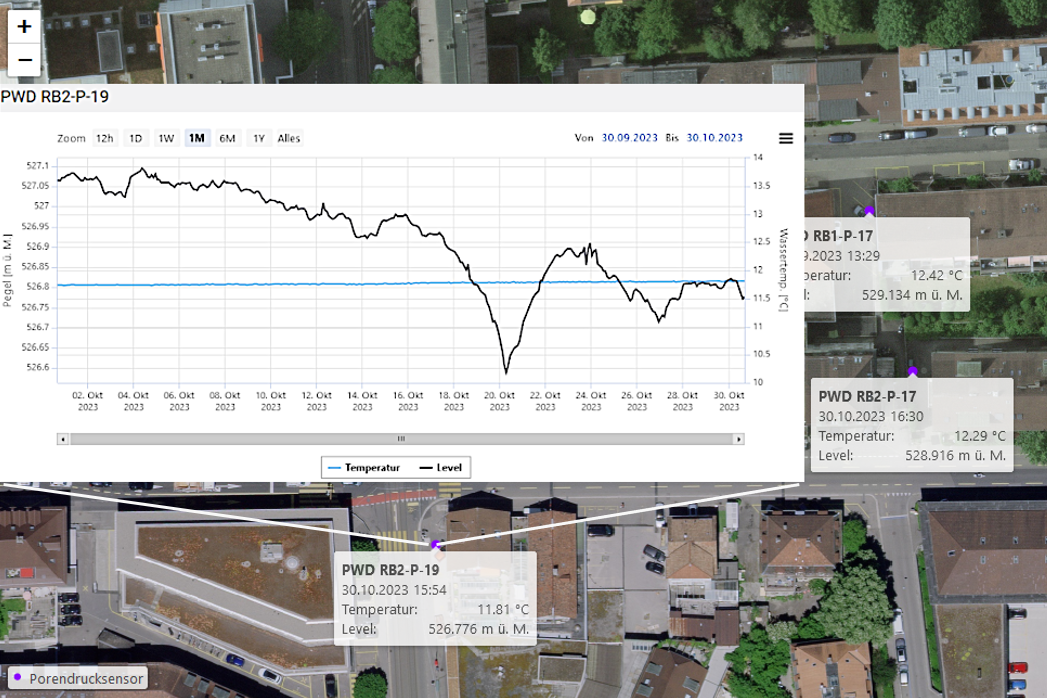Edit the Von start date field
This screenshot has width=1047, height=698.
[x=630, y=138]
